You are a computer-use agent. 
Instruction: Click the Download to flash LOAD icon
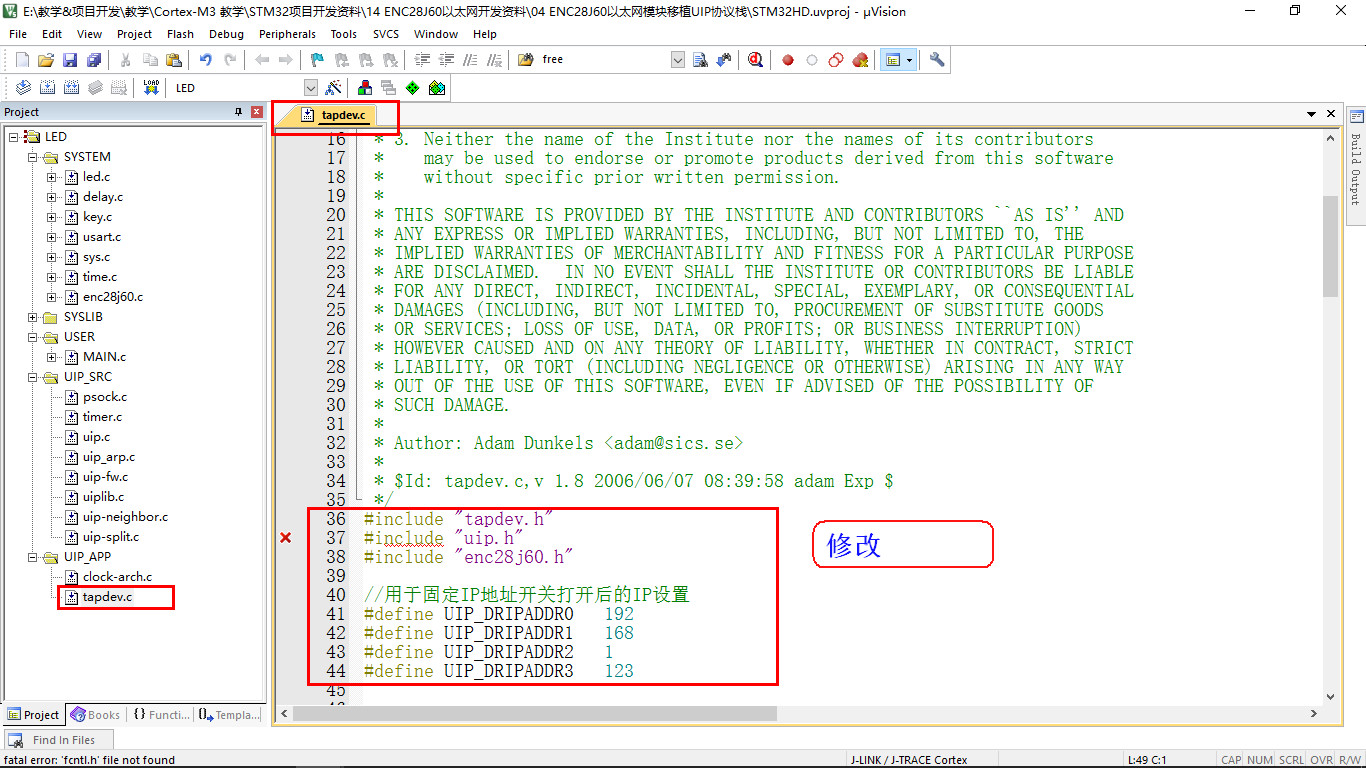click(x=151, y=88)
